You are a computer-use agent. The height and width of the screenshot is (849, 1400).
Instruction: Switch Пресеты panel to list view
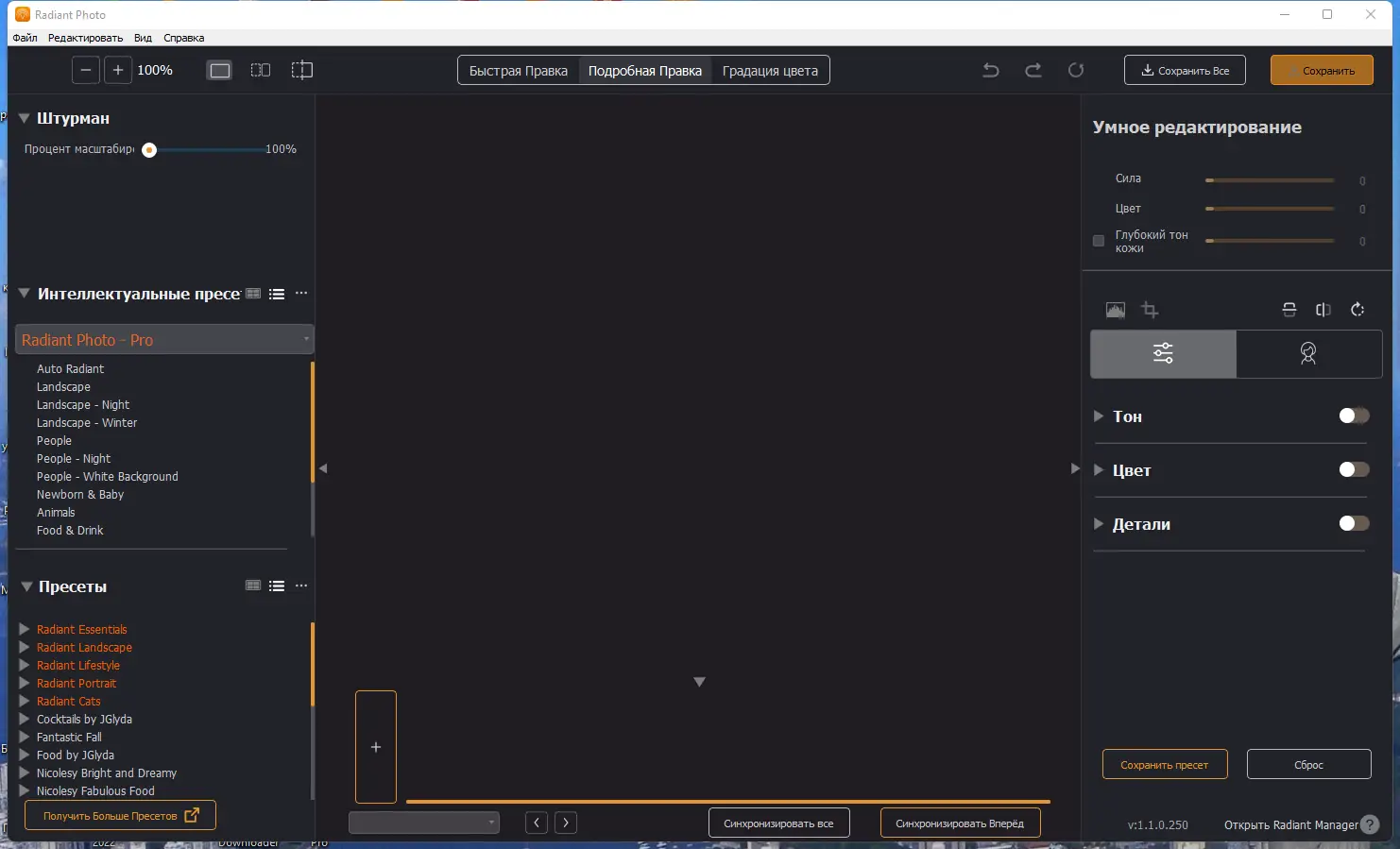click(277, 586)
